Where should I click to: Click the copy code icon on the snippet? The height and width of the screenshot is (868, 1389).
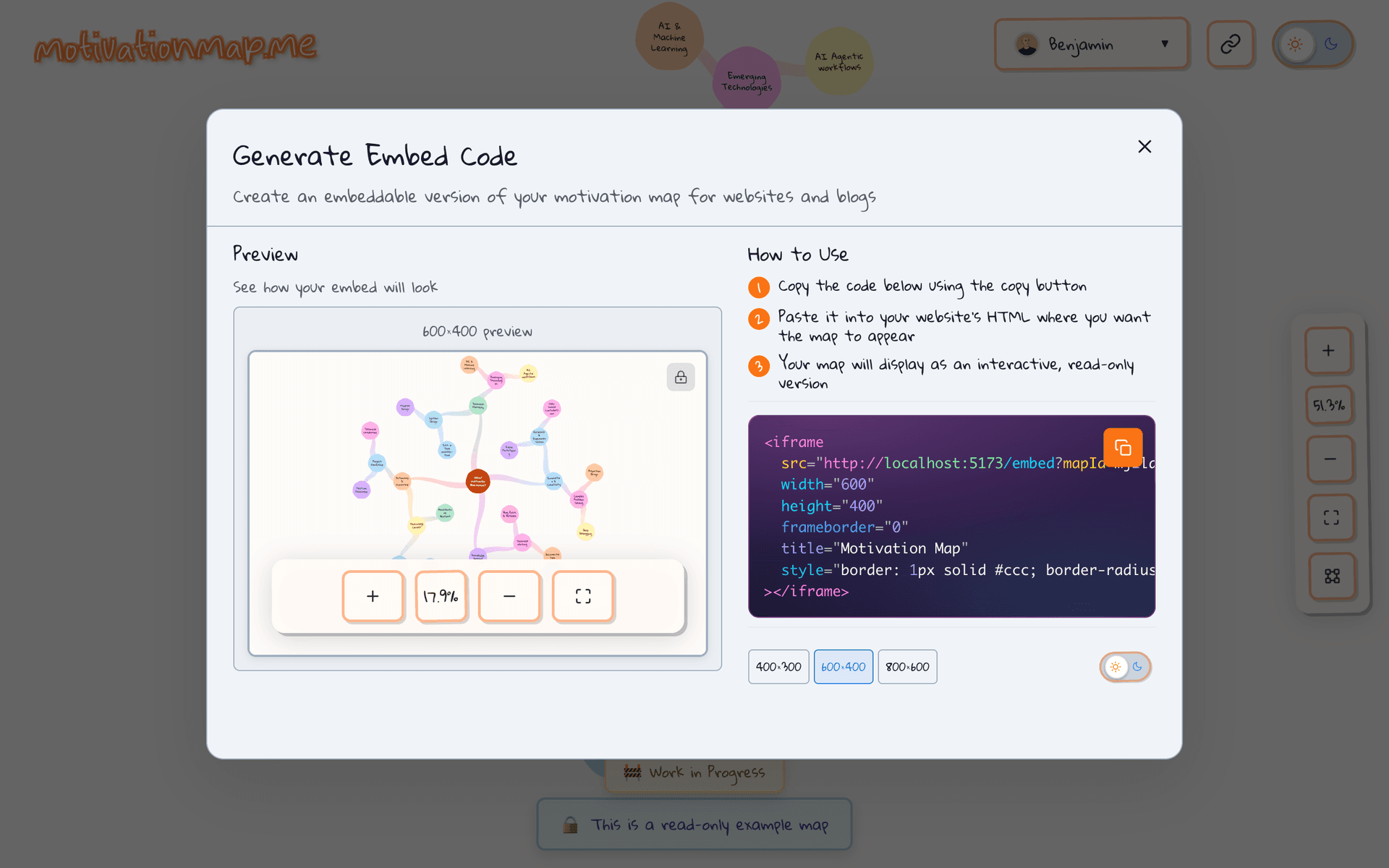1123,447
